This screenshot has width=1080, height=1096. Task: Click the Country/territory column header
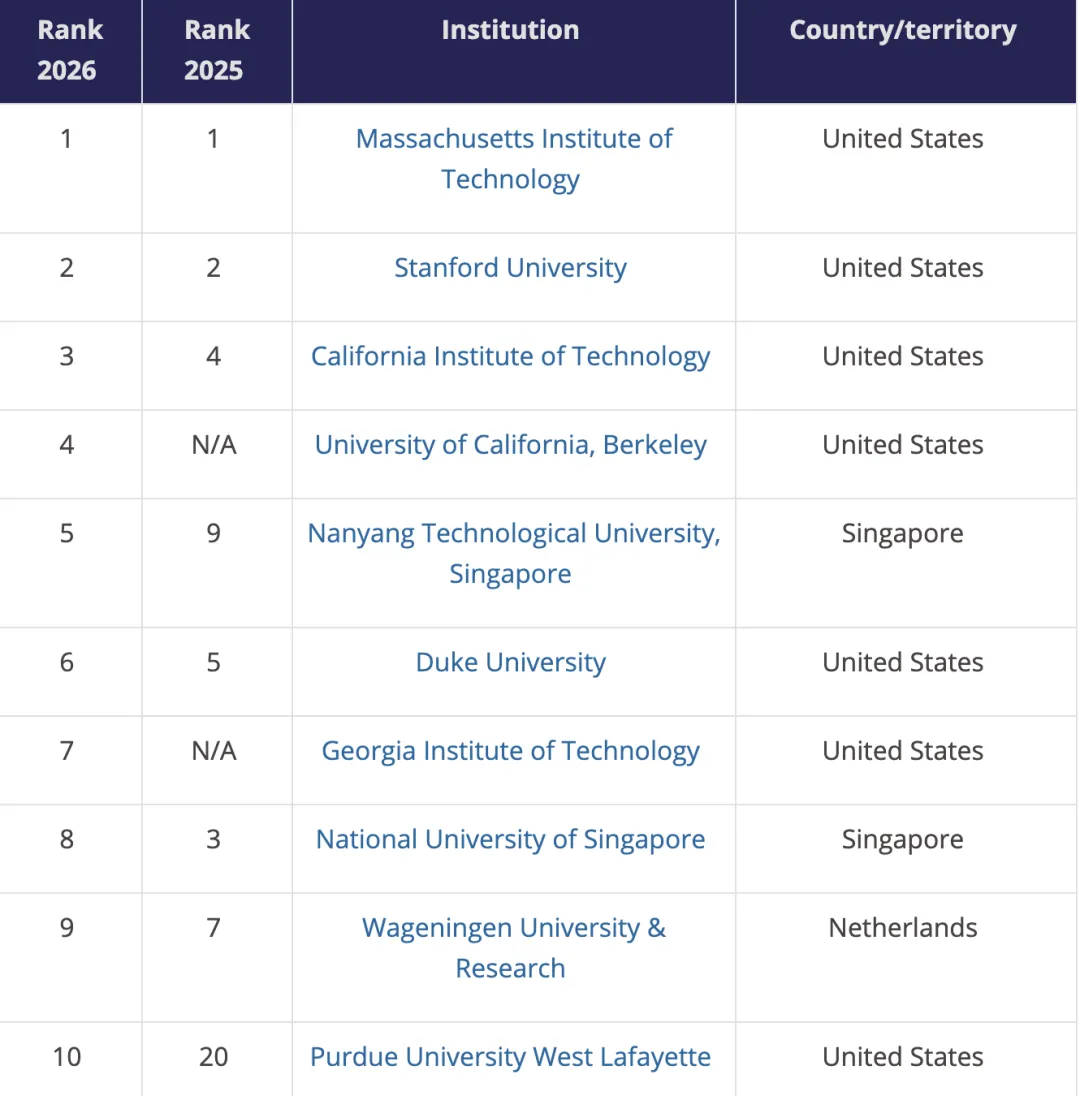pyautogui.click(x=903, y=30)
